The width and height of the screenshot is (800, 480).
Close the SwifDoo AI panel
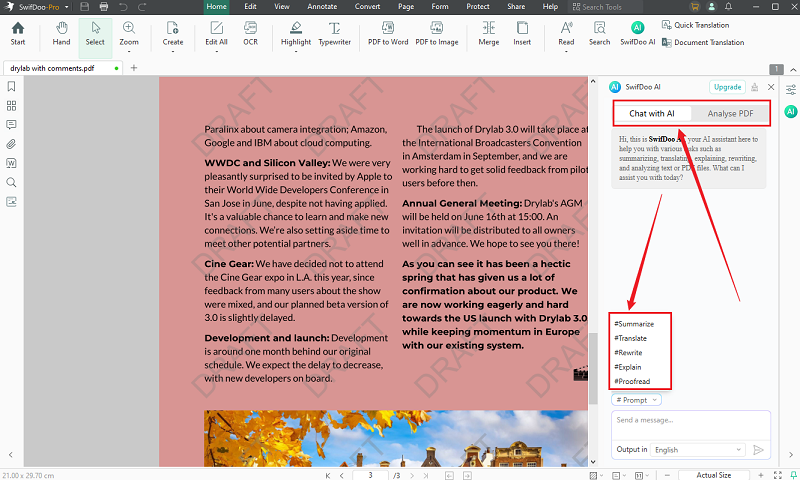[x=771, y=87]
